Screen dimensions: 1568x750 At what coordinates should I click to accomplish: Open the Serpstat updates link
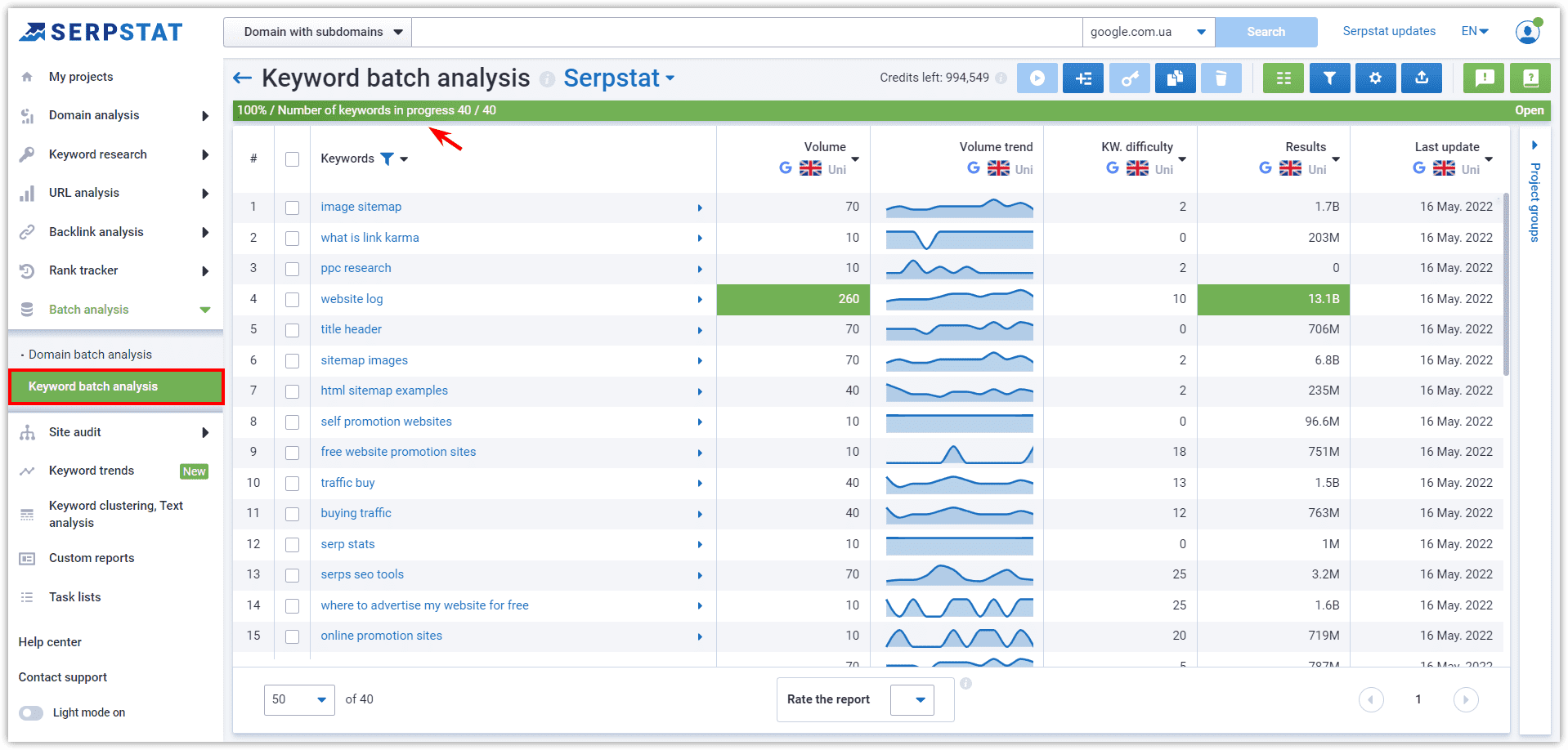click(1389, 31)
